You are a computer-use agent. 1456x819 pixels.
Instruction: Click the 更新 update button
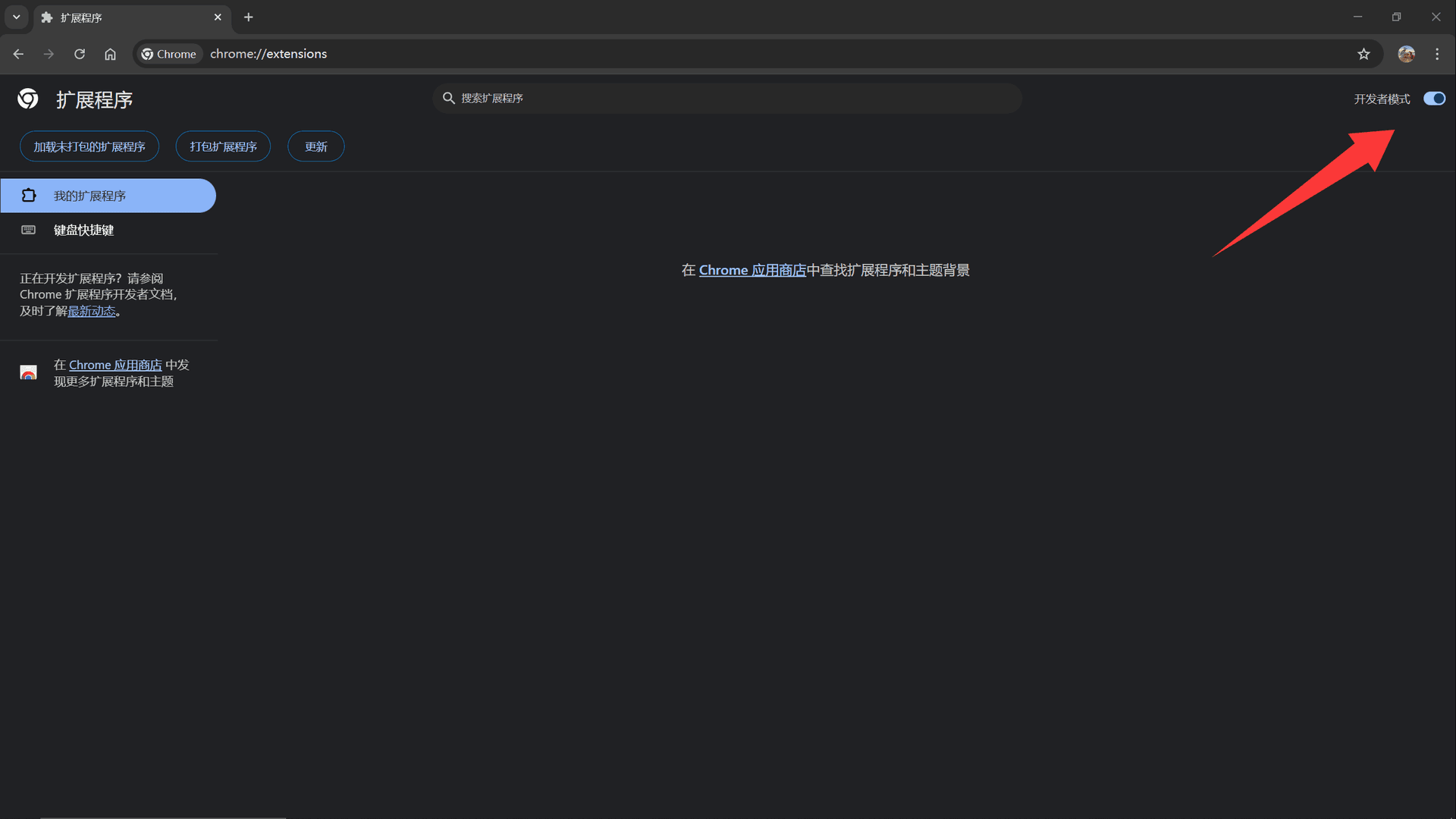(x=315, y=146)
